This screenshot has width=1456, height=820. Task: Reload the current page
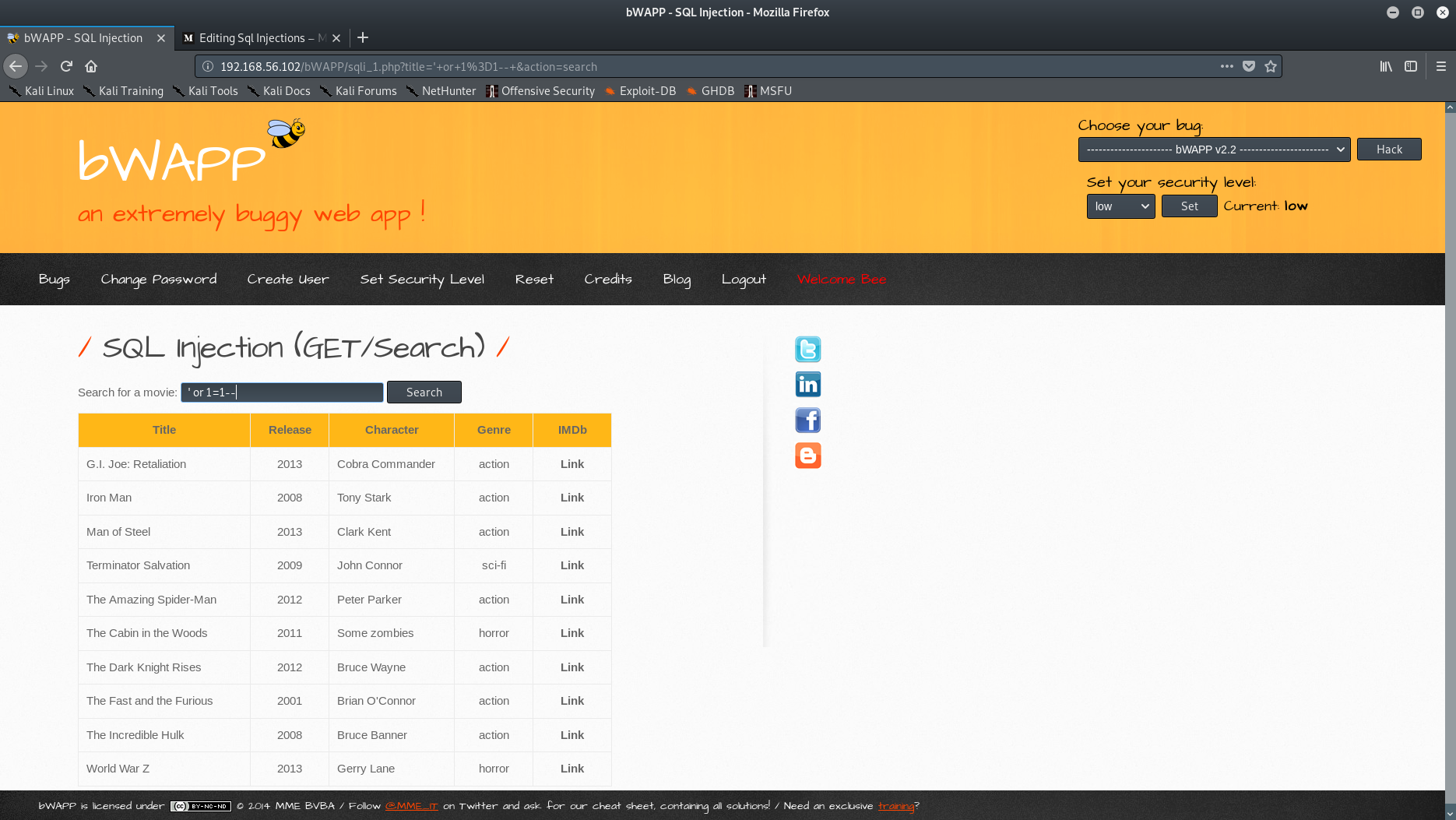(x=66, y=66)
